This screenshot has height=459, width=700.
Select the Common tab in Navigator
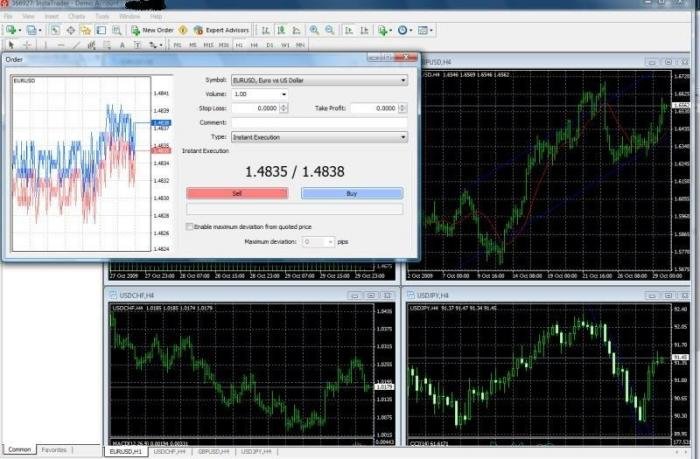pos(20,450)
